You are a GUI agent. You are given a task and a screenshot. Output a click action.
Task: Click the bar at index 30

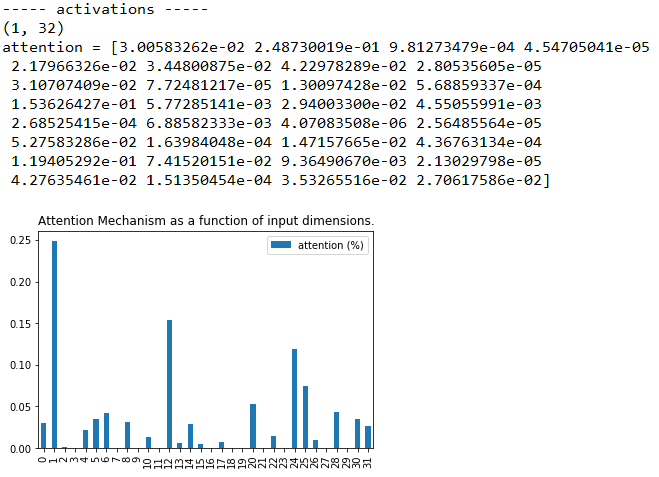pyautogui.click(x=357, y=434)
